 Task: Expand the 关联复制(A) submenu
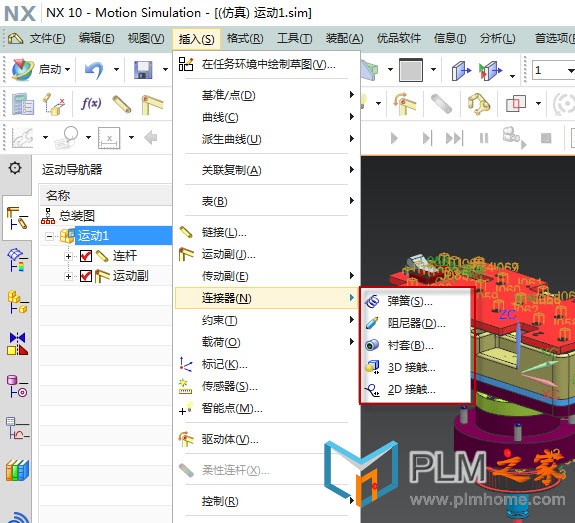[267, 170]
